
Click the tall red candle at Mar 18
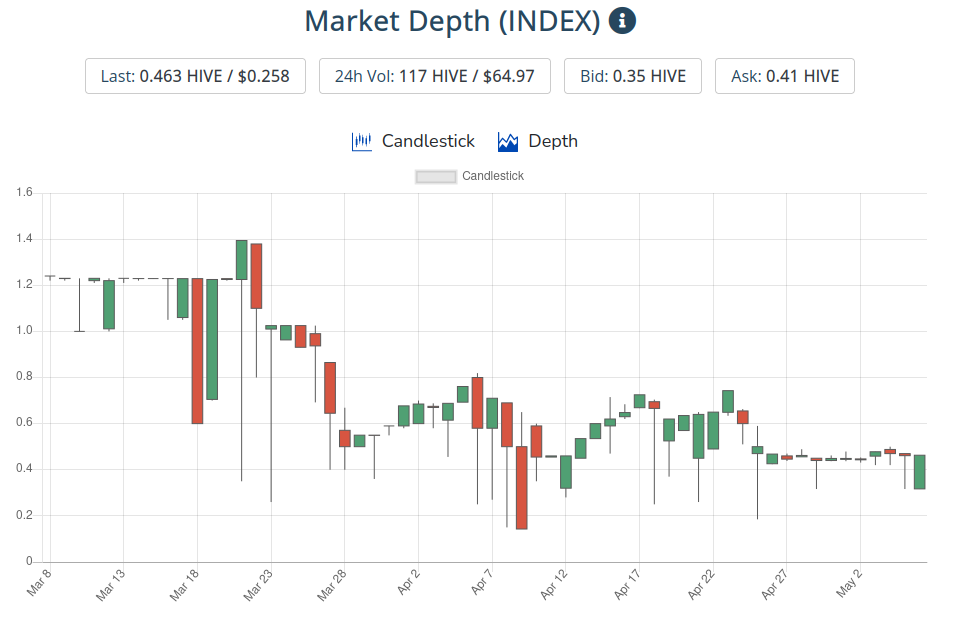197,351
